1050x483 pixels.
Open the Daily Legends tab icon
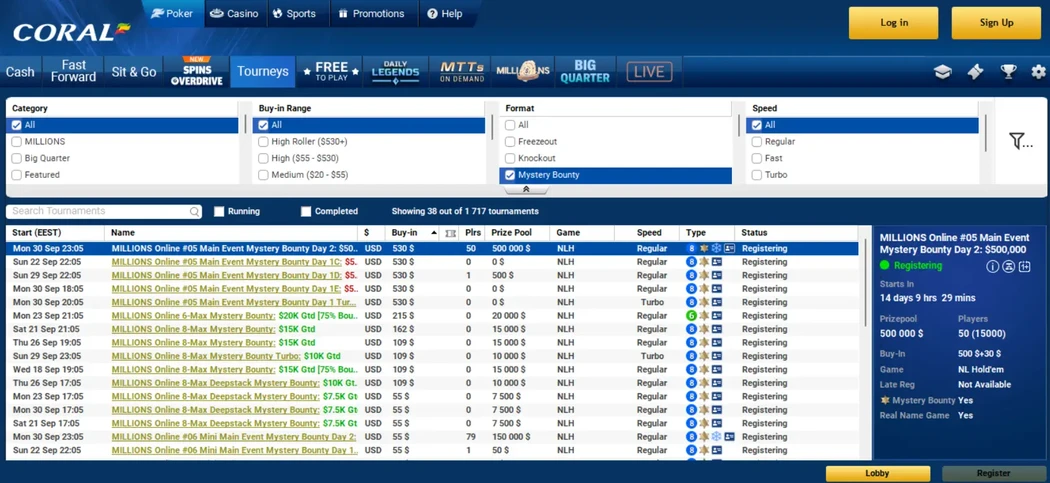pyautogui.click(x=395, y=72)
